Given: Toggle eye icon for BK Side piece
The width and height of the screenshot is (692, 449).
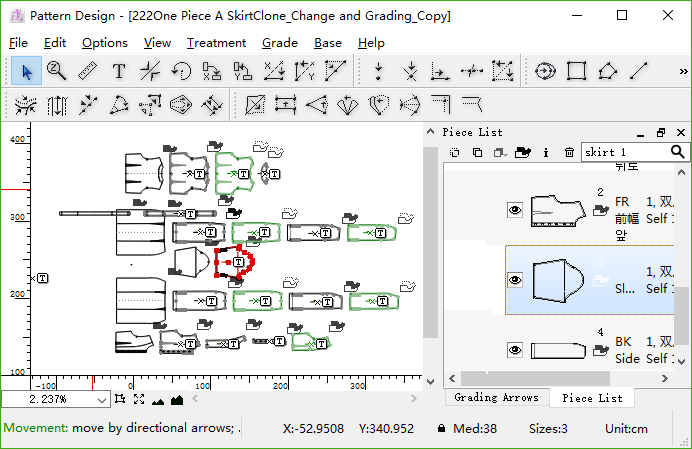Looking at the screenshot, I should (x=515, y=350).
